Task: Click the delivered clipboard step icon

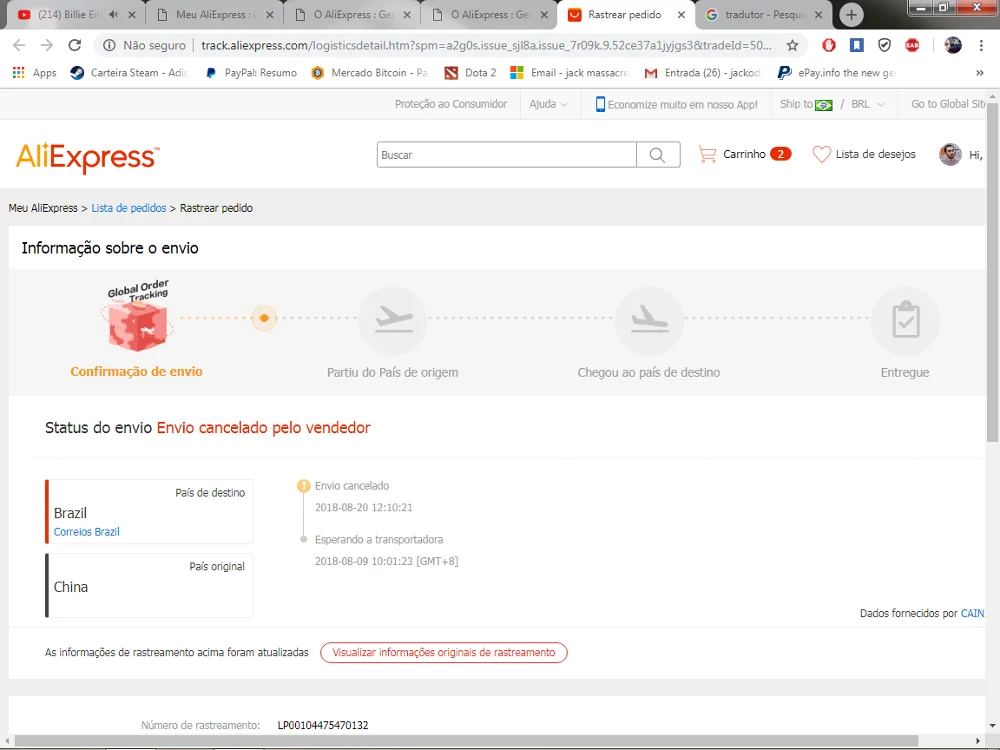Action: coord(906,319)
